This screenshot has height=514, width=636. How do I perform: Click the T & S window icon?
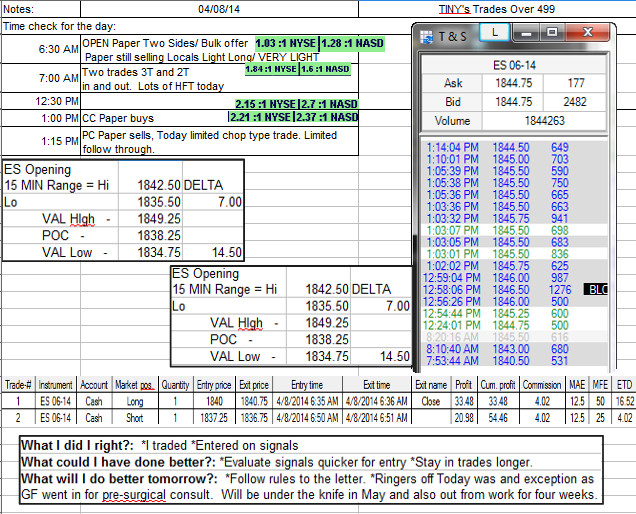(426, 37)
